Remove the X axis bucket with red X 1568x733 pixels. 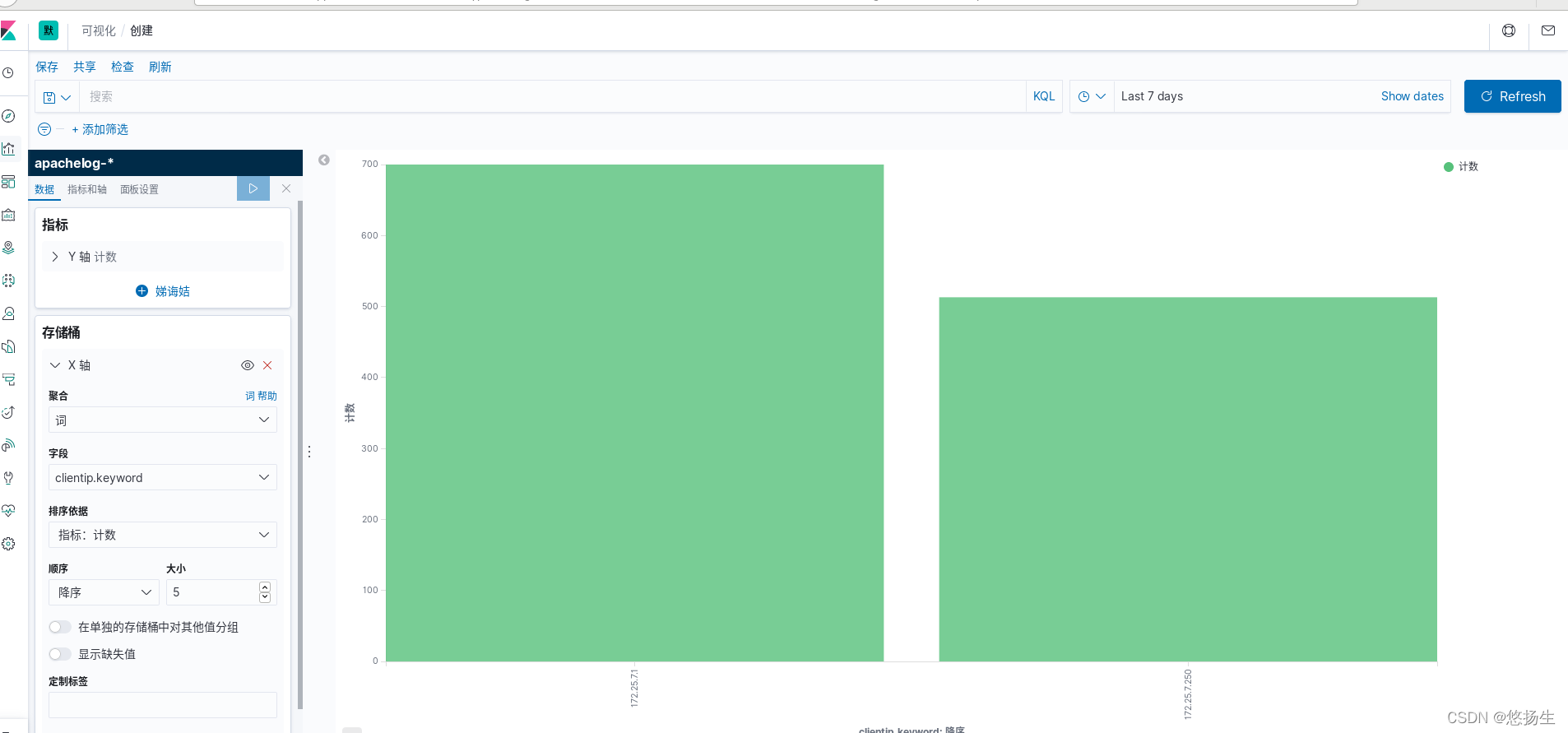(x=267, y=365)
